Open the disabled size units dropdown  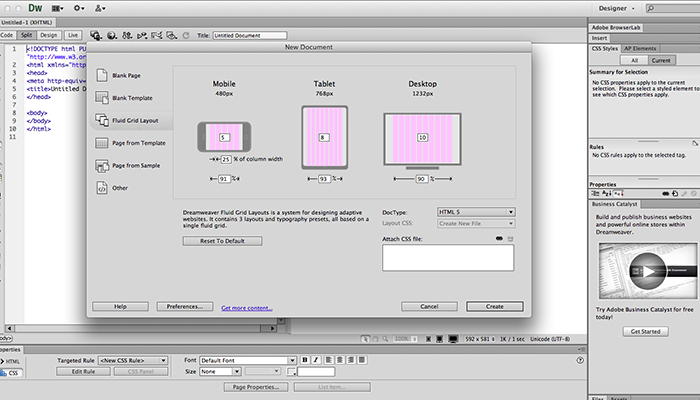tap(263, 371)
